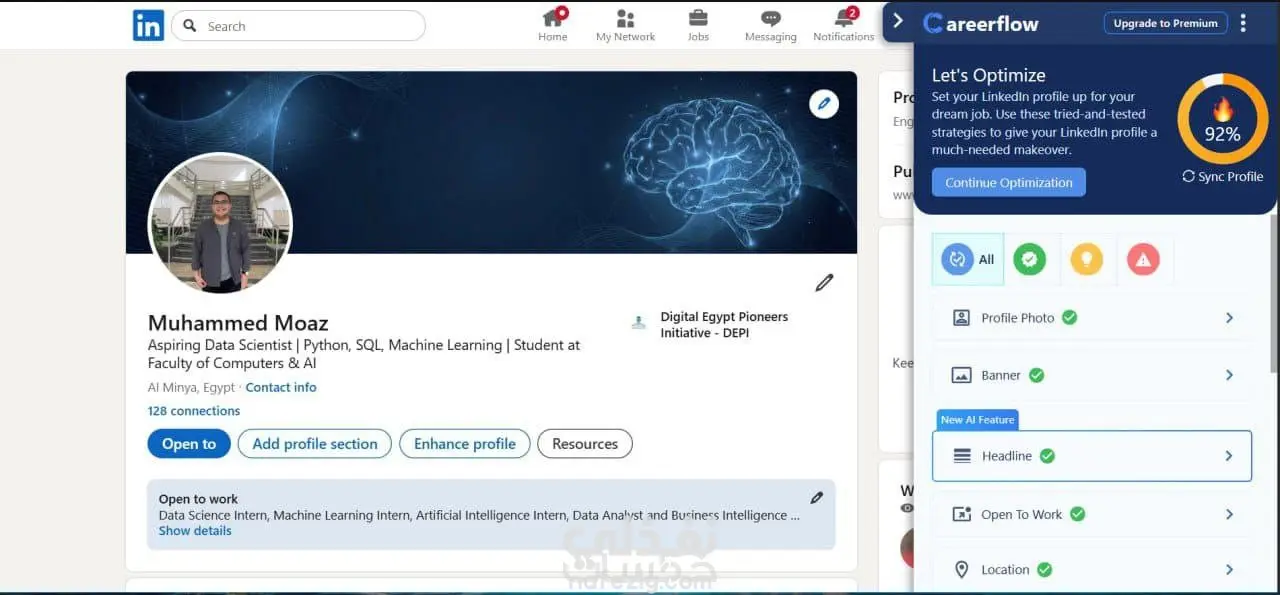Collapse Careerflow panel with arrow icon
The width and height of the screenshot is (1280, 595).
897,21
